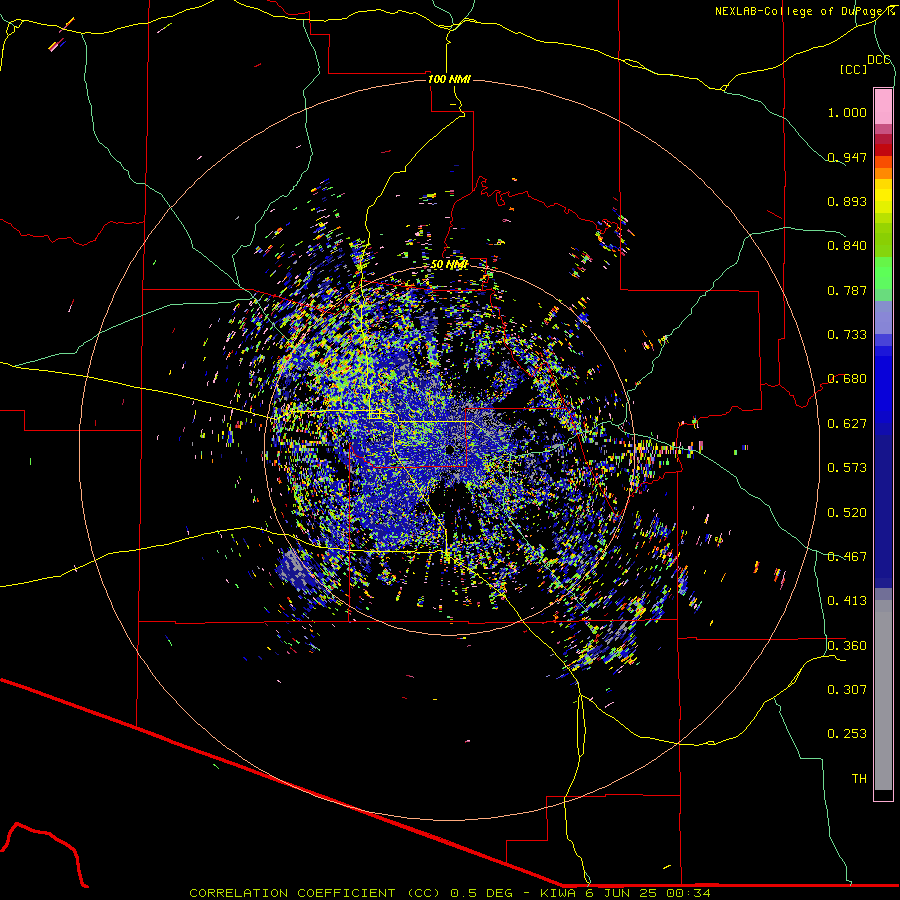
Task: Click the 0.787 color scale value
Action: pos(847,290)
